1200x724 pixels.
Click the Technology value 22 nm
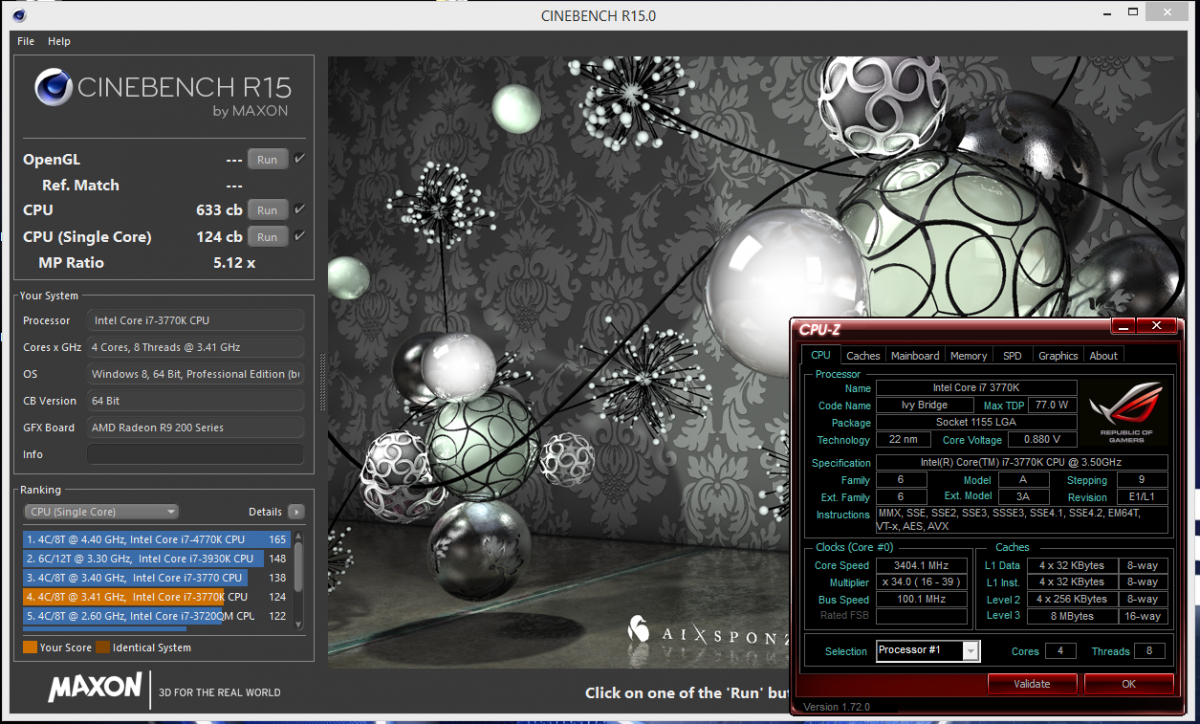click(903, 440)
